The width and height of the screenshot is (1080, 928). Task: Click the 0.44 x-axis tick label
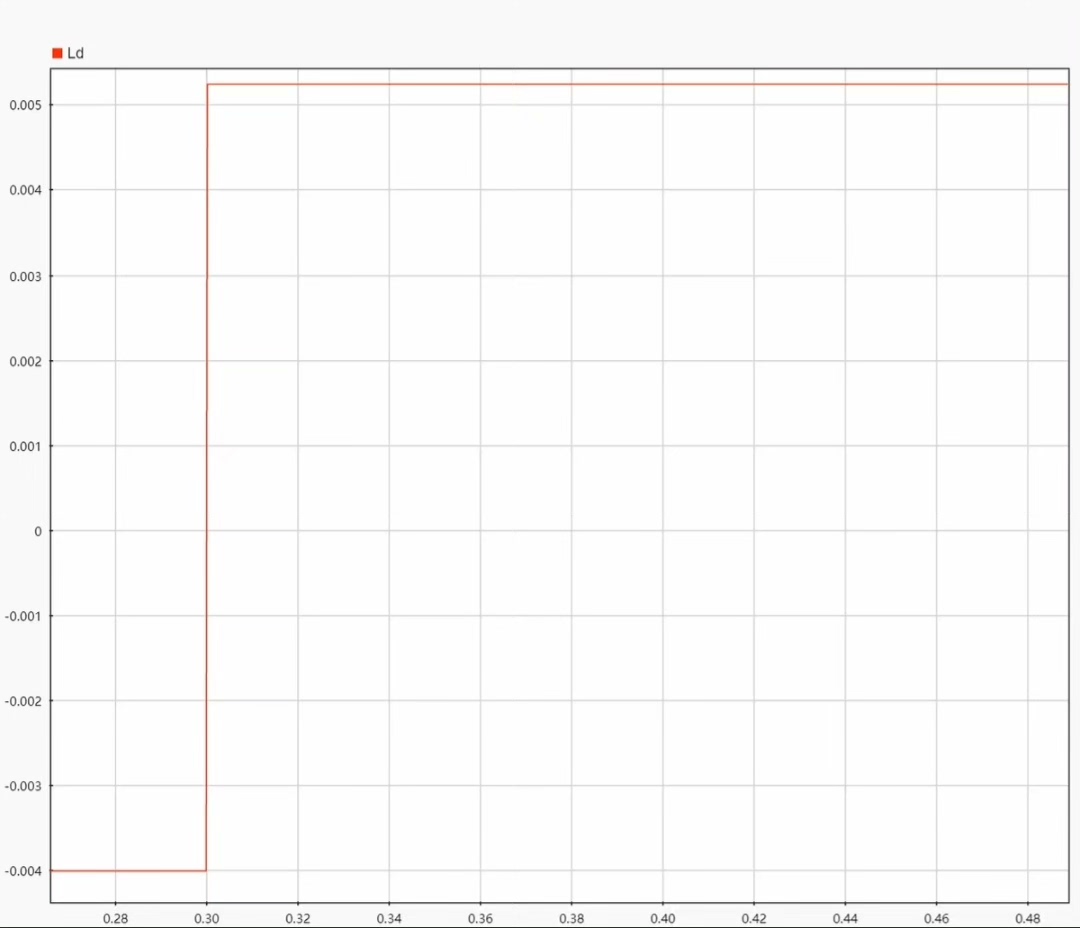pyautogui.click(x=845, y=918)
